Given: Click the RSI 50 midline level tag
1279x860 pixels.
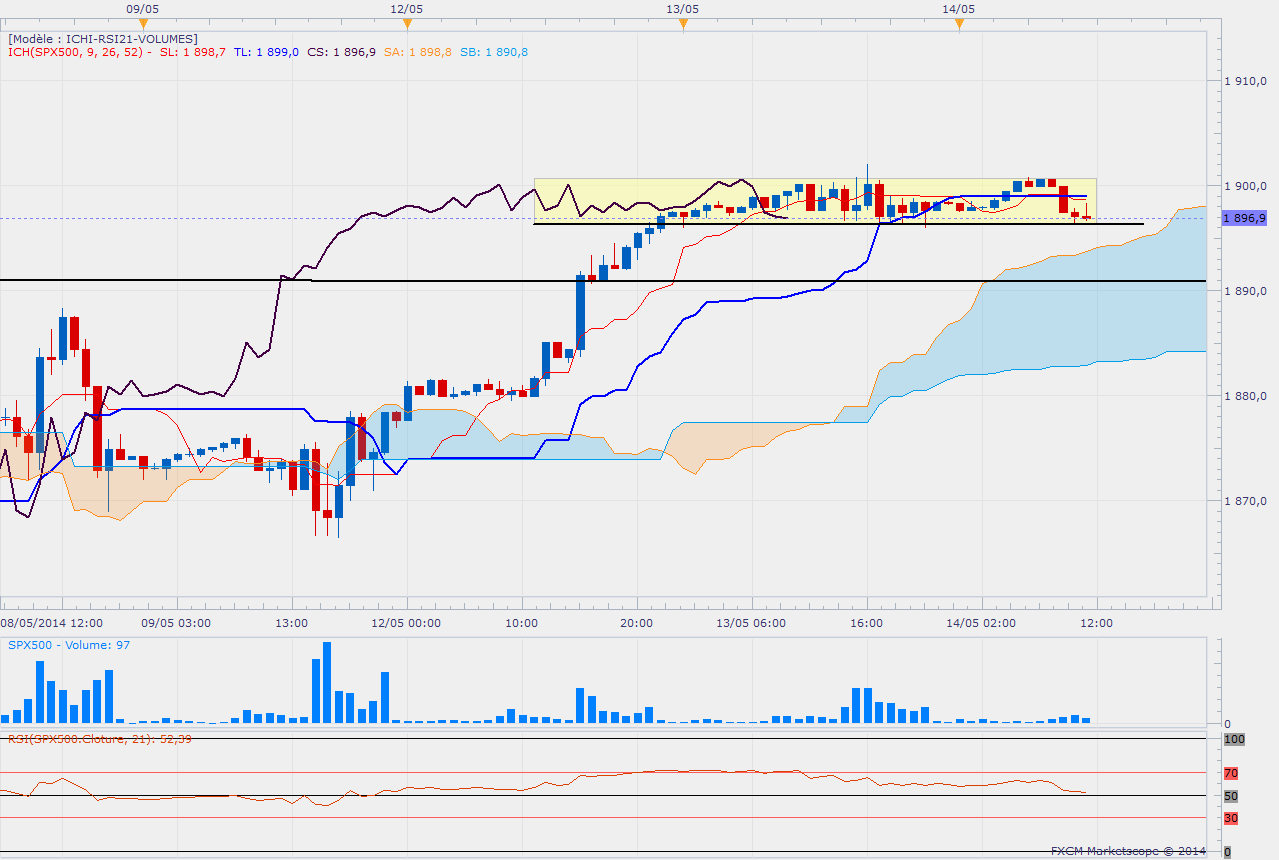Looking at the screenshot, I should 1231,796.
